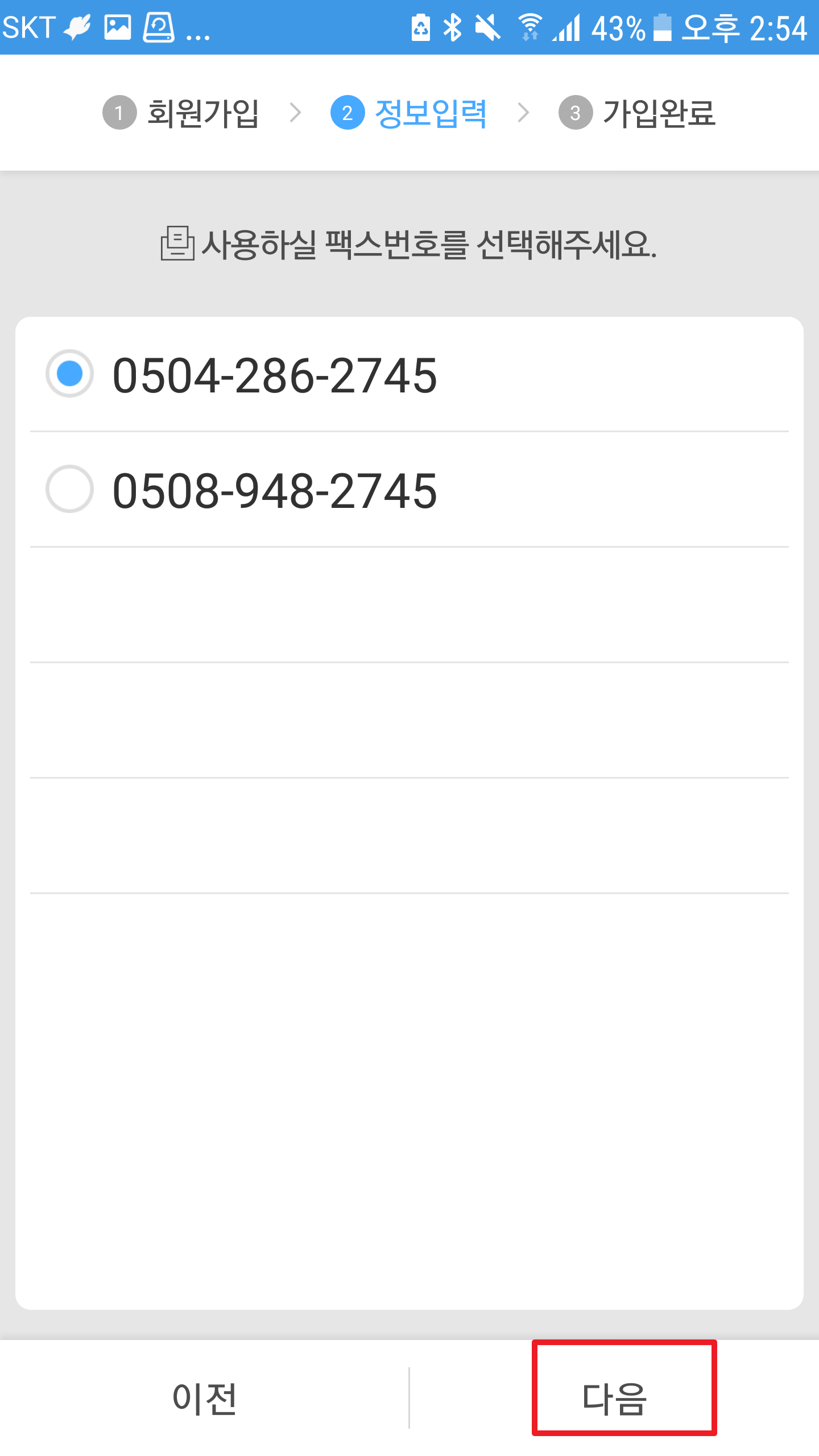Tap the 0504-286-2745 number text
The height and width of the screenshot is (1456, 819).
(275, 375)
